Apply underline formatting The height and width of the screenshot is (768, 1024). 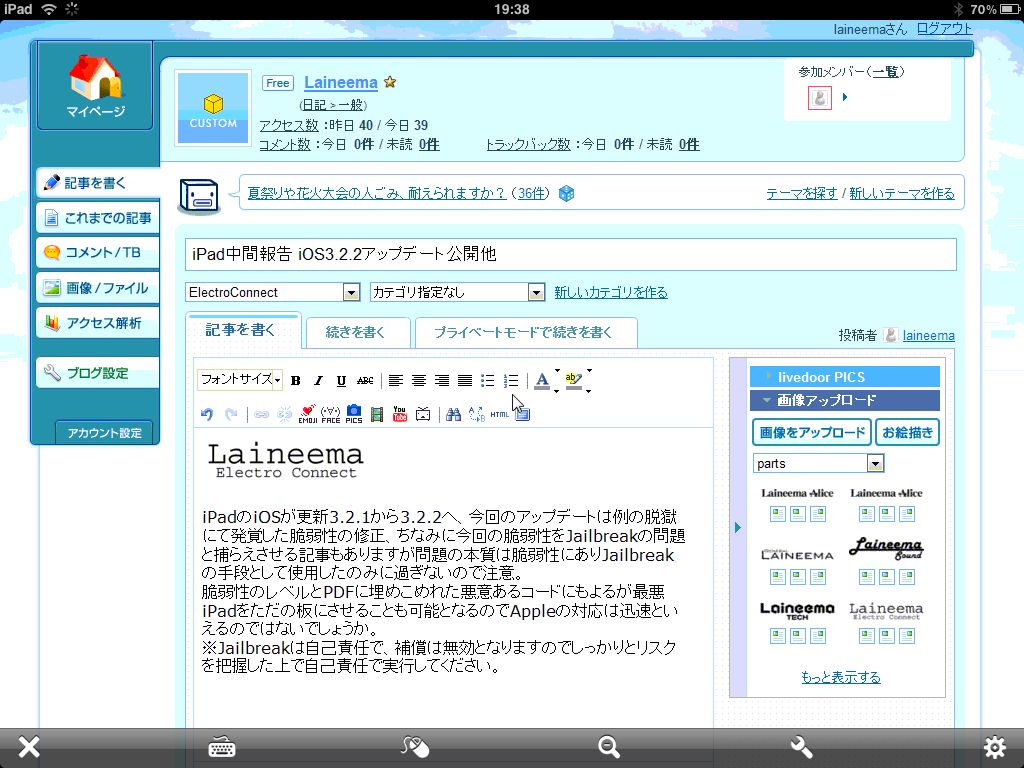pos(341,380)
